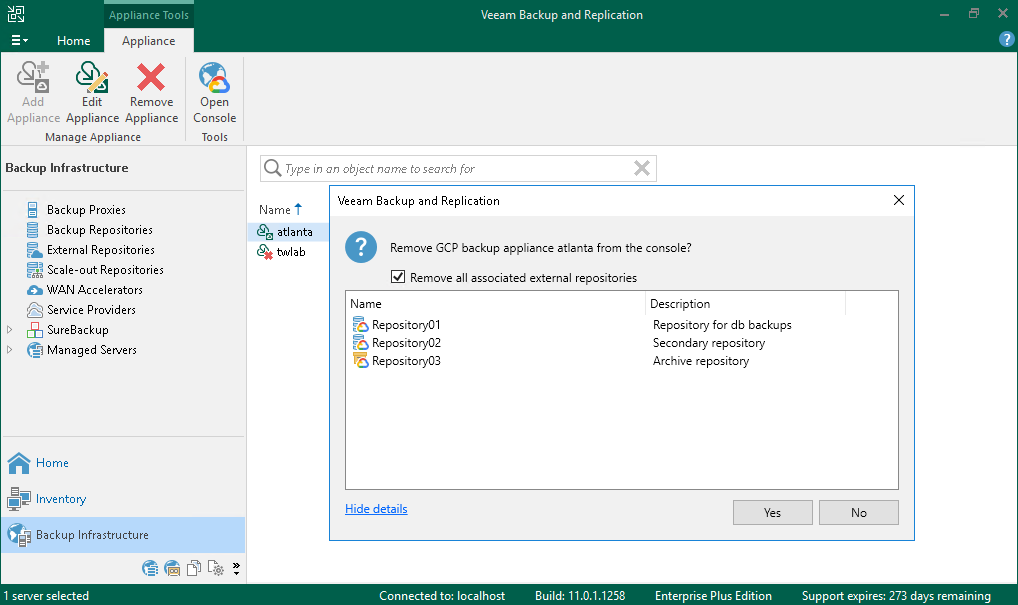
Task: Click the Appliance Tools contextual tab
Action: (x=149, y=15)
